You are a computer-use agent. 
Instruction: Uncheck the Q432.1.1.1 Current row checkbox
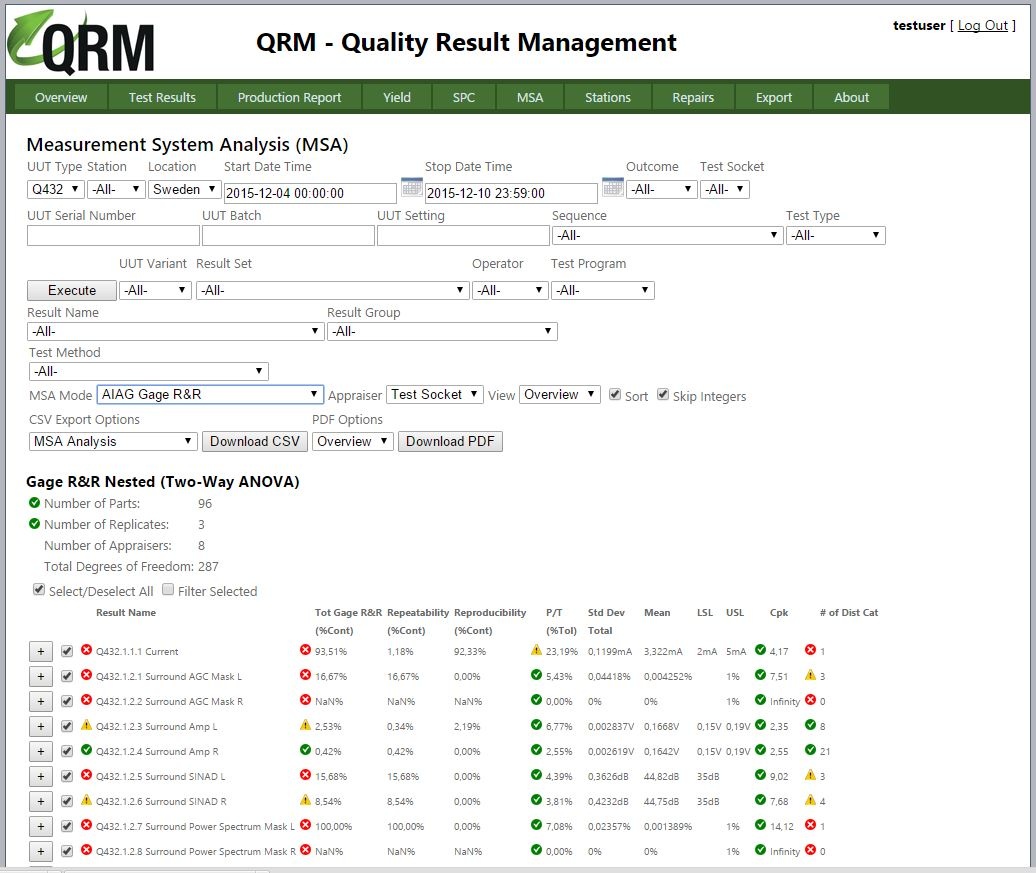67,652
